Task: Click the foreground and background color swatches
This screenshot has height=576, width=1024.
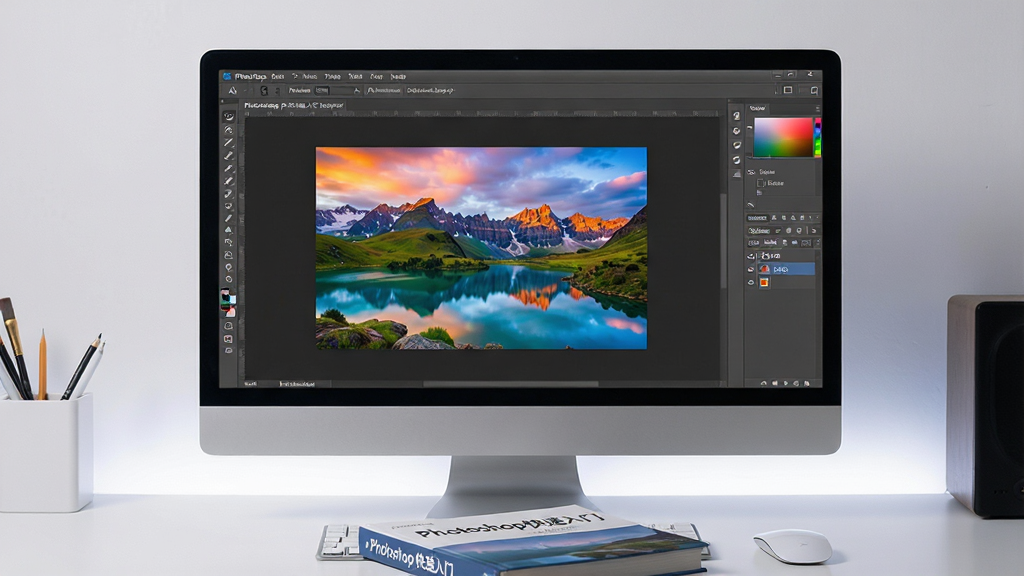Action: 228,304
